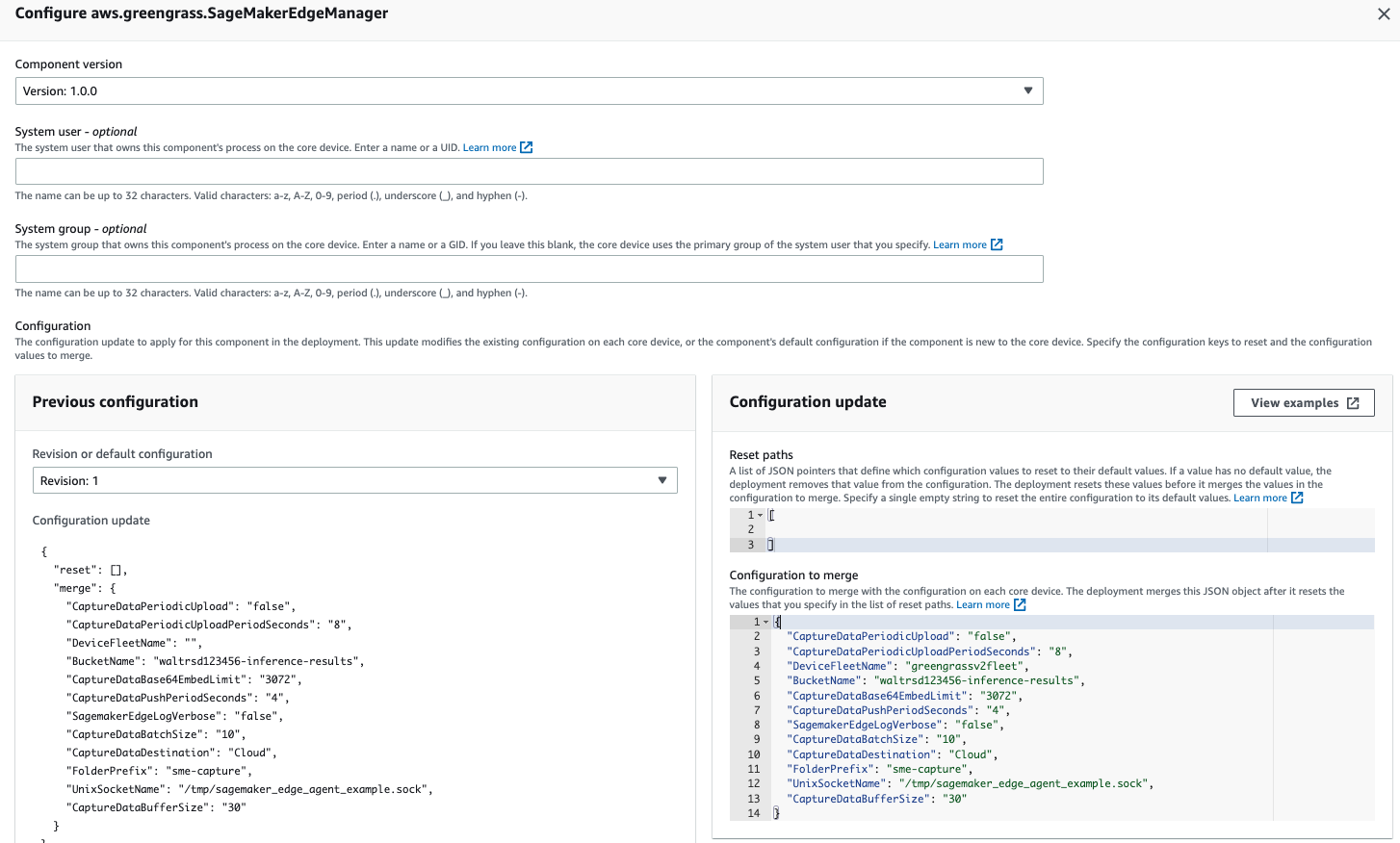
Task: Click "SagemakerEdgeLogVerbose" line in Previous configuration
Action: 175,716
